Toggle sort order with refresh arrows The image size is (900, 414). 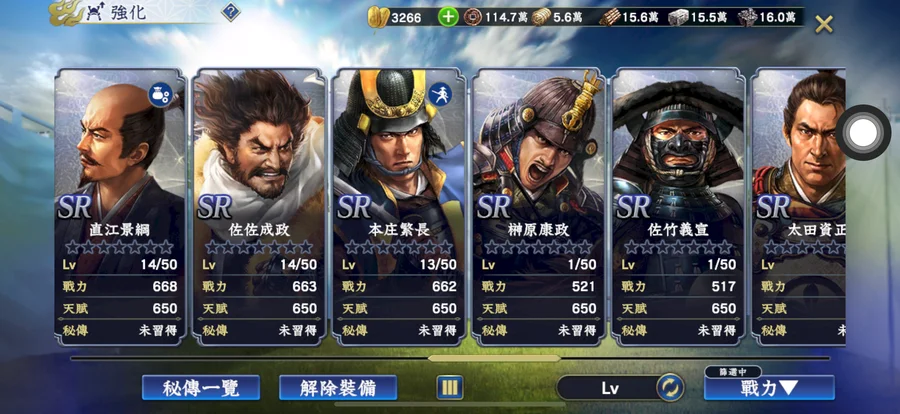(x=669, y=388)
